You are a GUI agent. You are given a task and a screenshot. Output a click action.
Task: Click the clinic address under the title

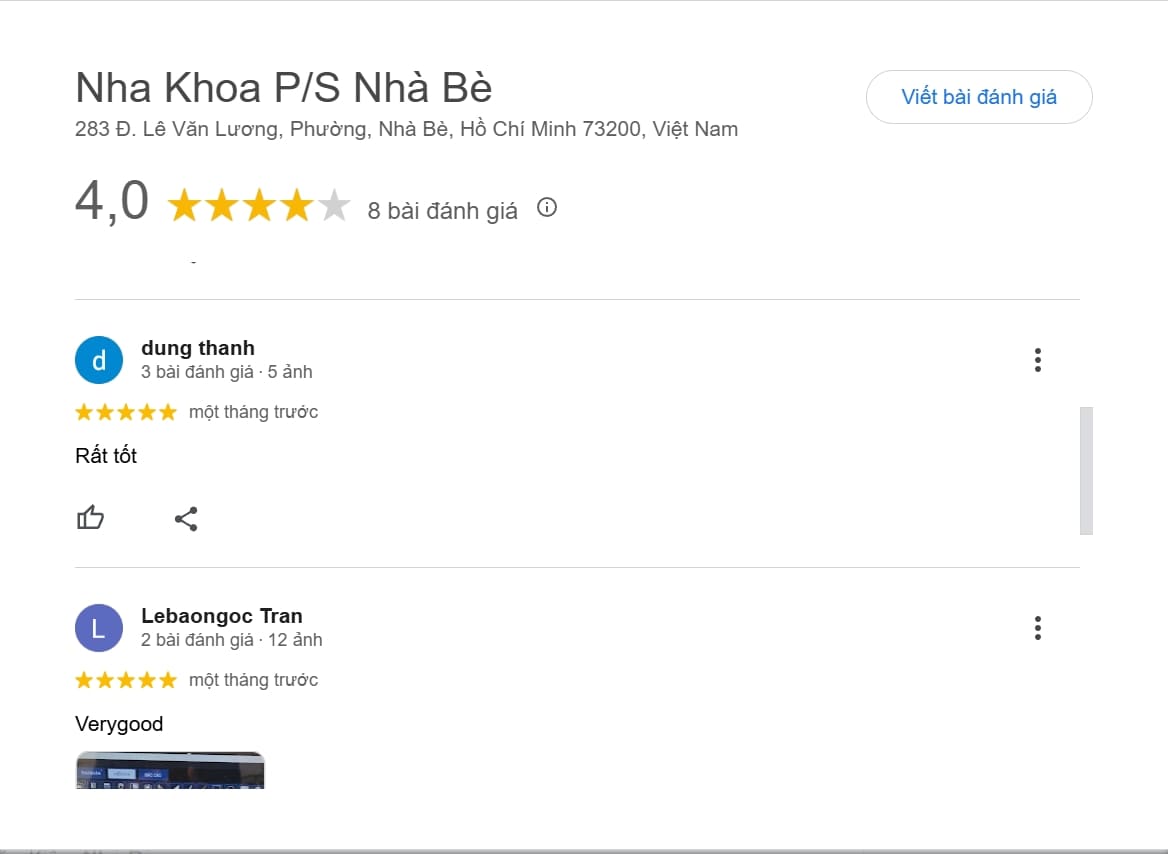point(406,128)
